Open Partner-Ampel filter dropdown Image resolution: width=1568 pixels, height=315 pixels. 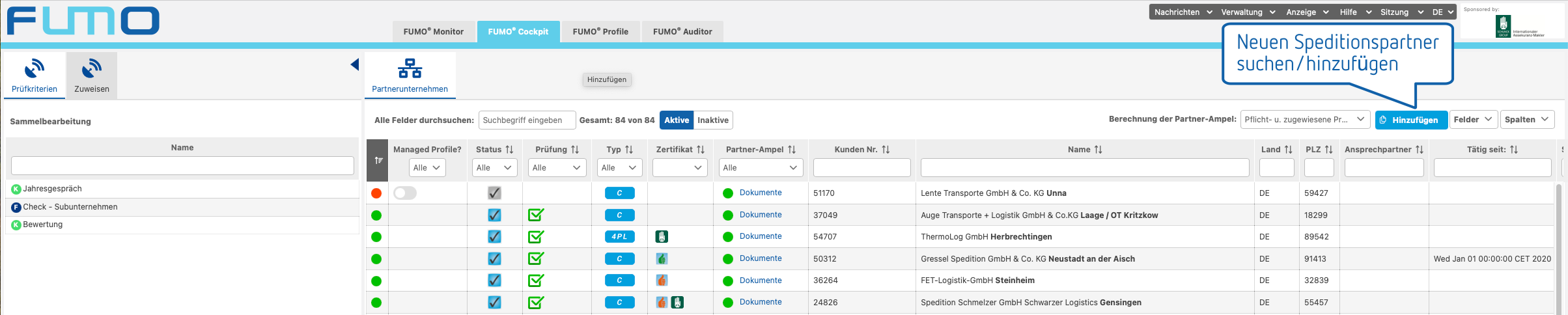click(x=761, y=168)
